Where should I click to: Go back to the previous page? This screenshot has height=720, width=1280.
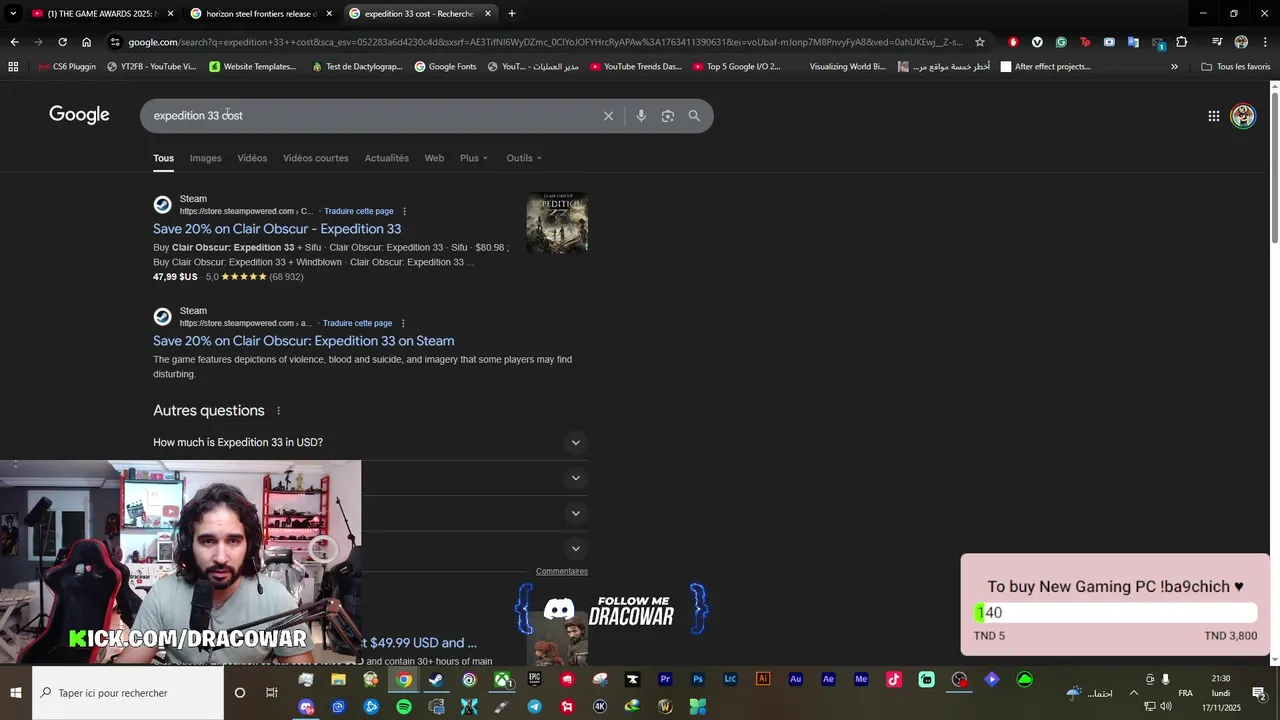tap(14, 42)
